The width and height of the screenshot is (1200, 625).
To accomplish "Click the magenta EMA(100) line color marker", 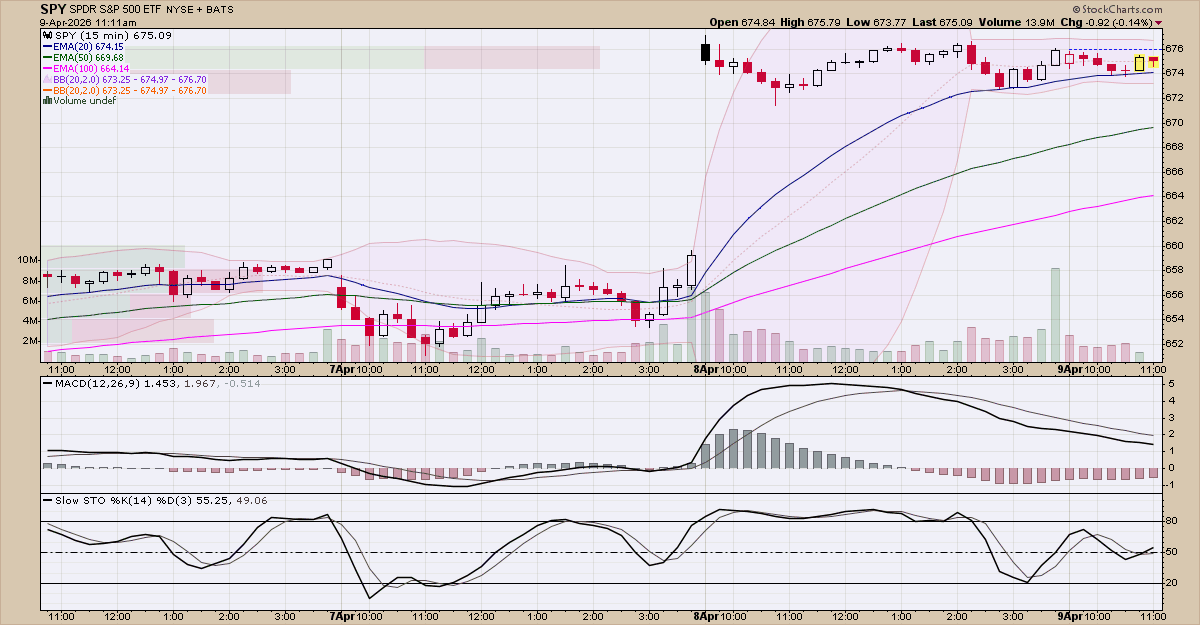I will pyautogui.click(x=47, y=69).
